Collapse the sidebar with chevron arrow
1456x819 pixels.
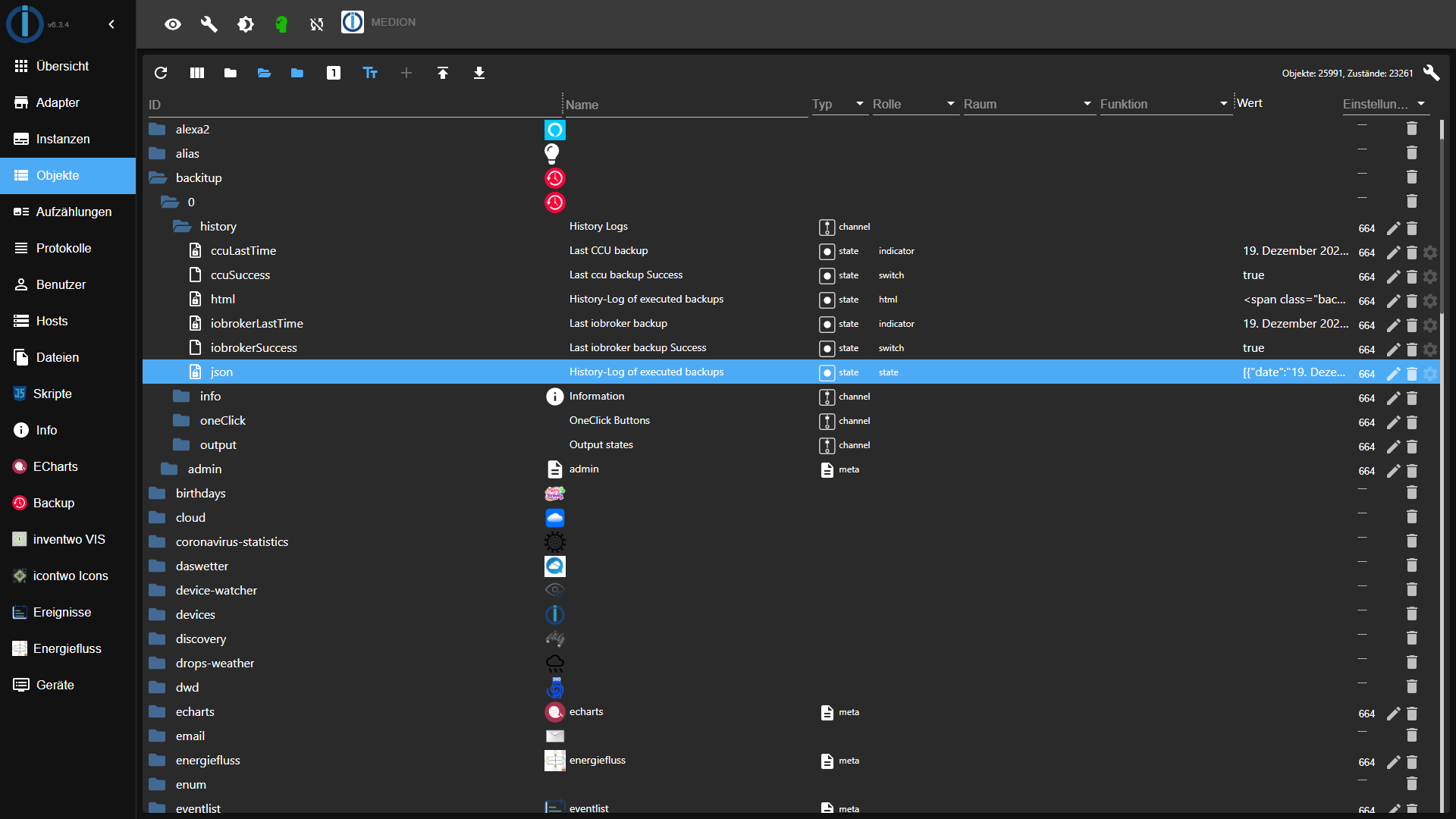(x=111, y=24)
